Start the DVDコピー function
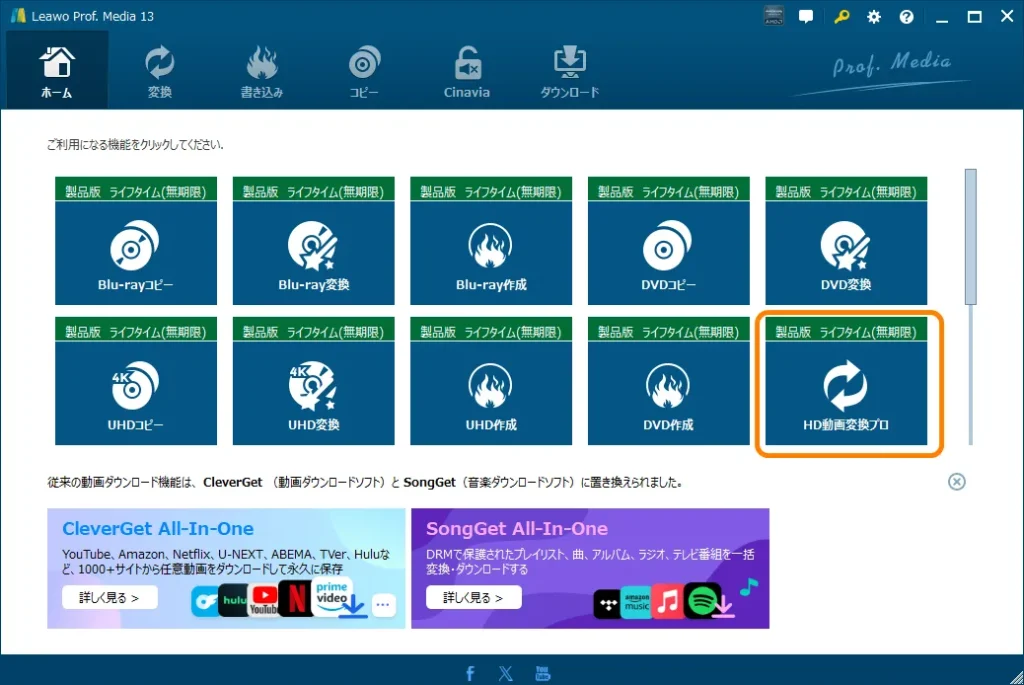Image resolution: width=1024 pixels, height=685 pixels. tap(668, 250)
